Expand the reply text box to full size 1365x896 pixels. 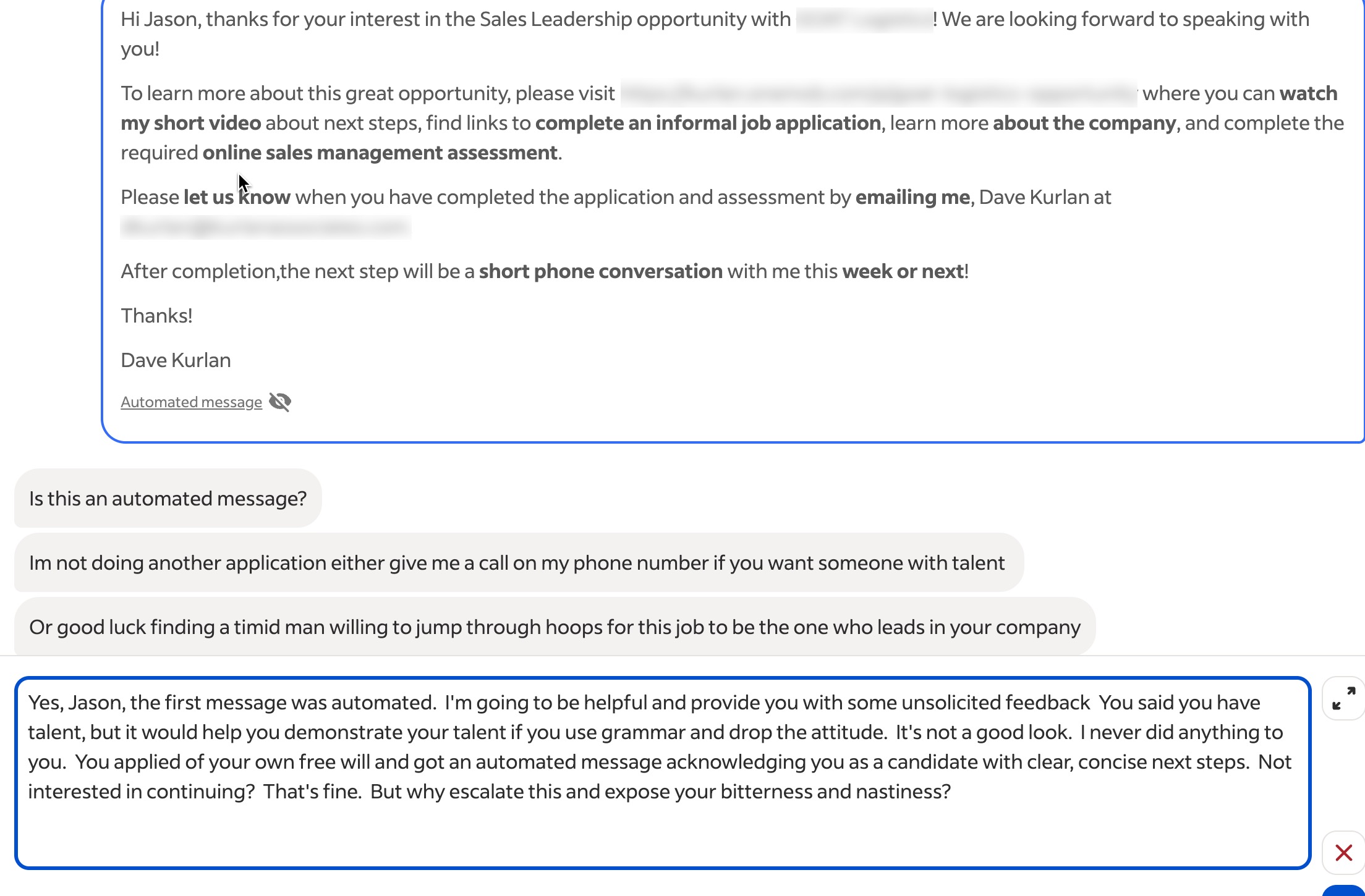tap(1343, 698)
